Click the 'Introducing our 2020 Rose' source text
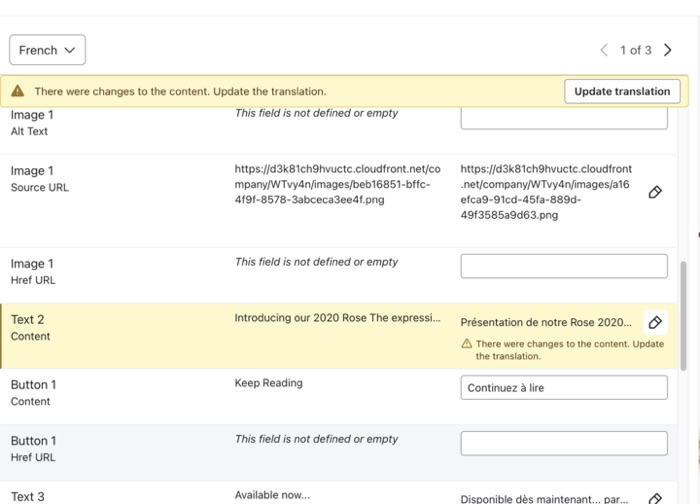The image size is (700, 504). 336,318
